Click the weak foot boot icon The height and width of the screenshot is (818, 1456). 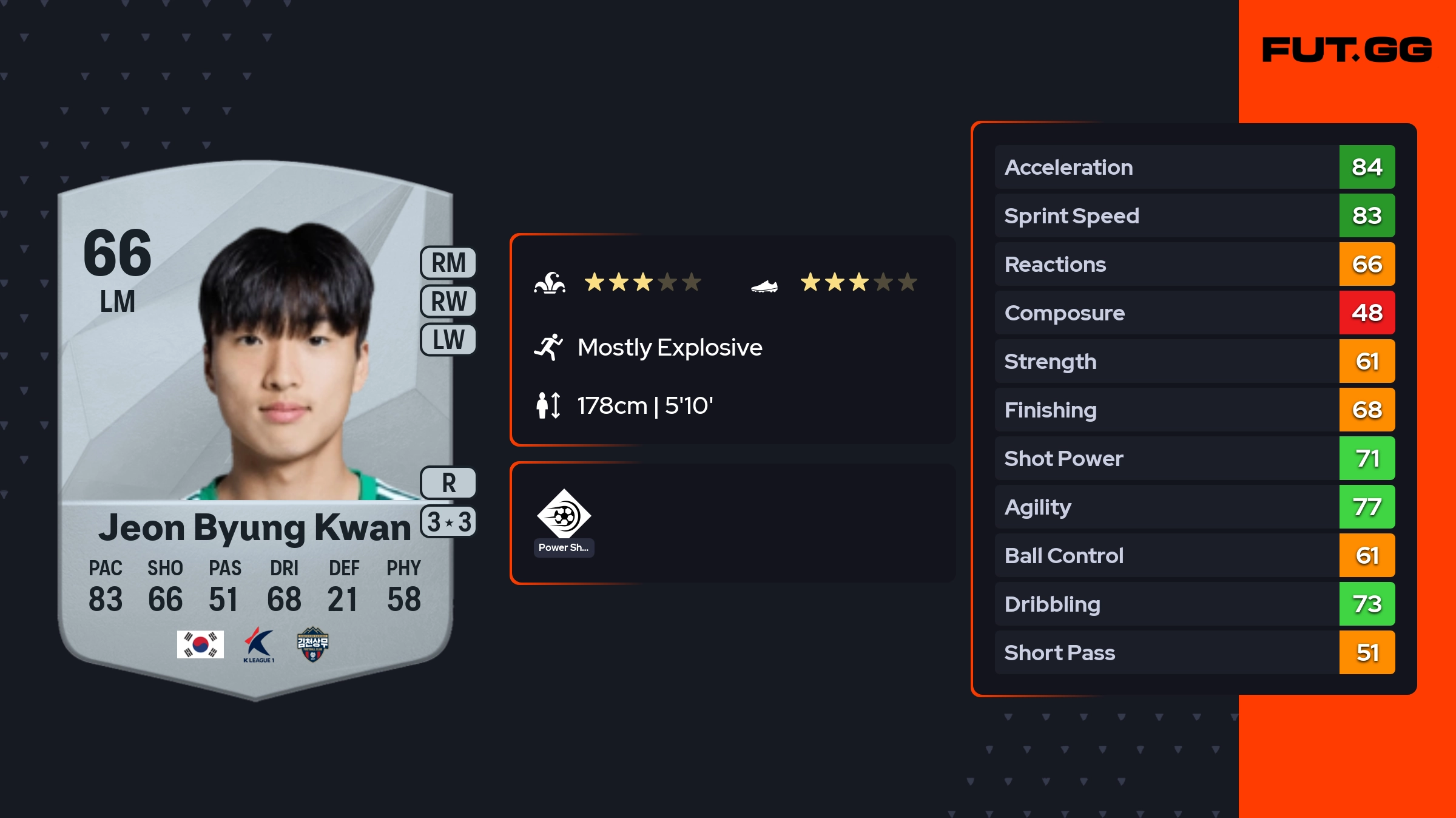(x=764, y=285)
